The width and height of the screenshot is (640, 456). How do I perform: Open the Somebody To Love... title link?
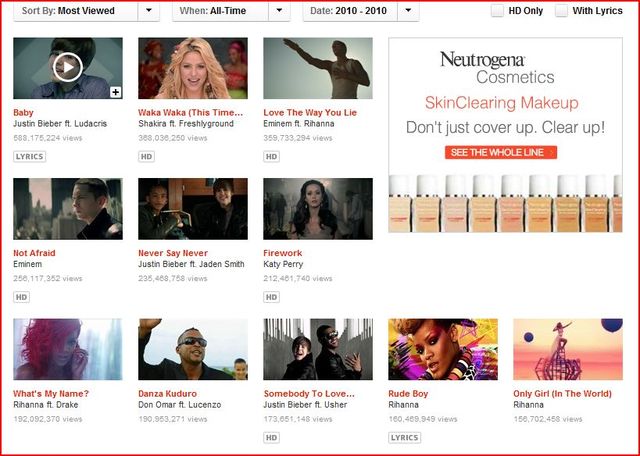pos(309,394)
